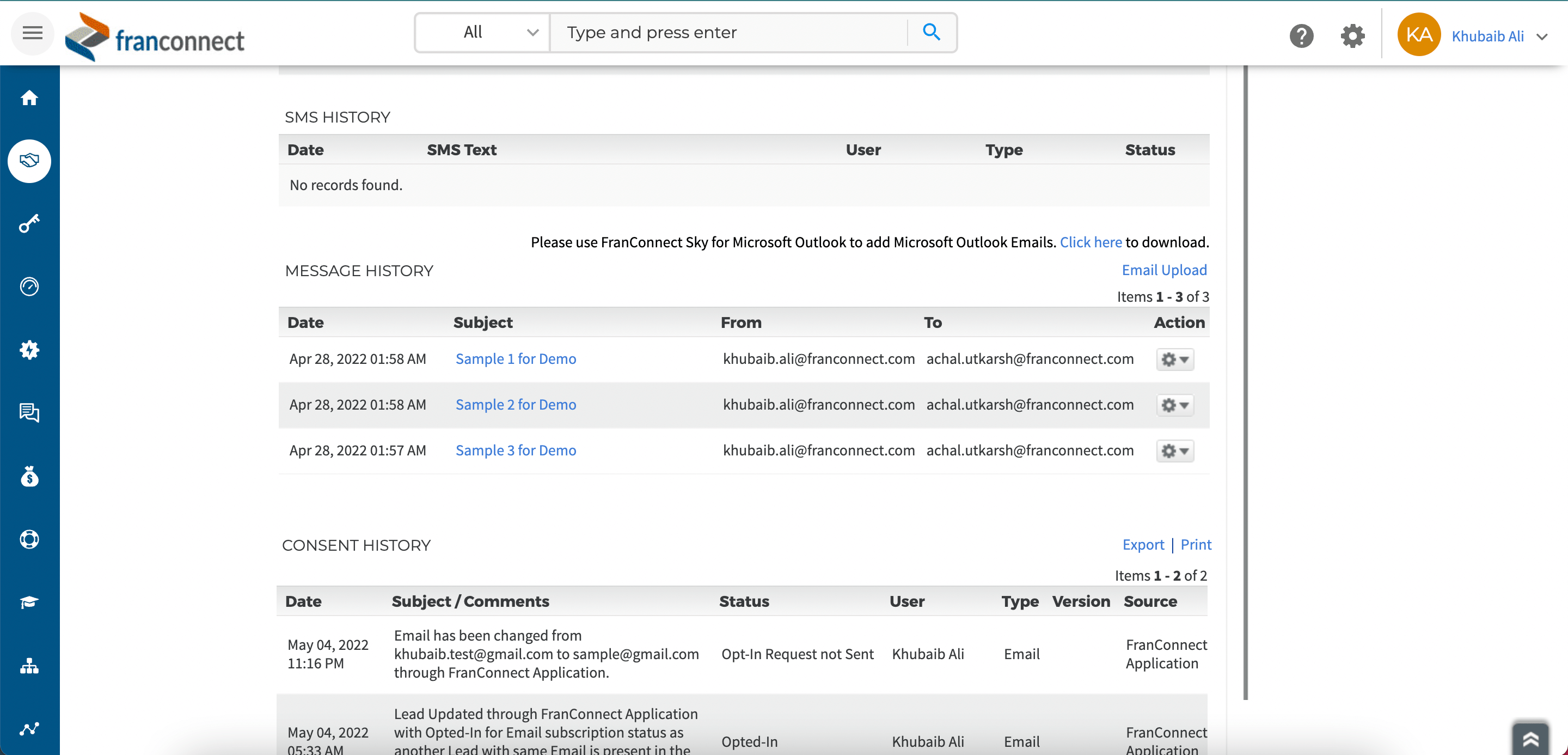Open the lifebuoy support icon

coord(29,539)
